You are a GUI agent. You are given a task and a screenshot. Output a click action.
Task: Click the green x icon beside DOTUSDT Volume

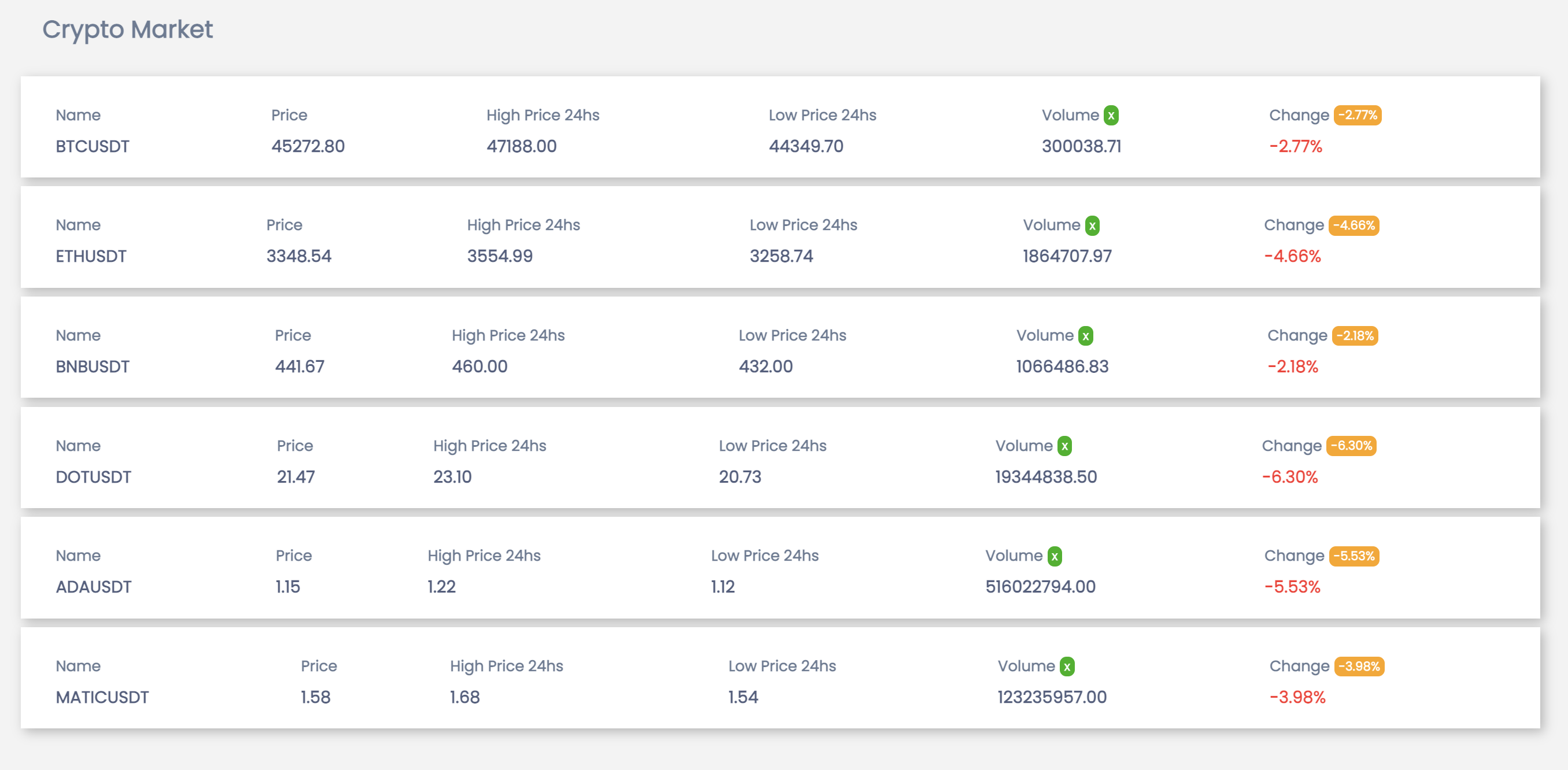coord(1064,446)
